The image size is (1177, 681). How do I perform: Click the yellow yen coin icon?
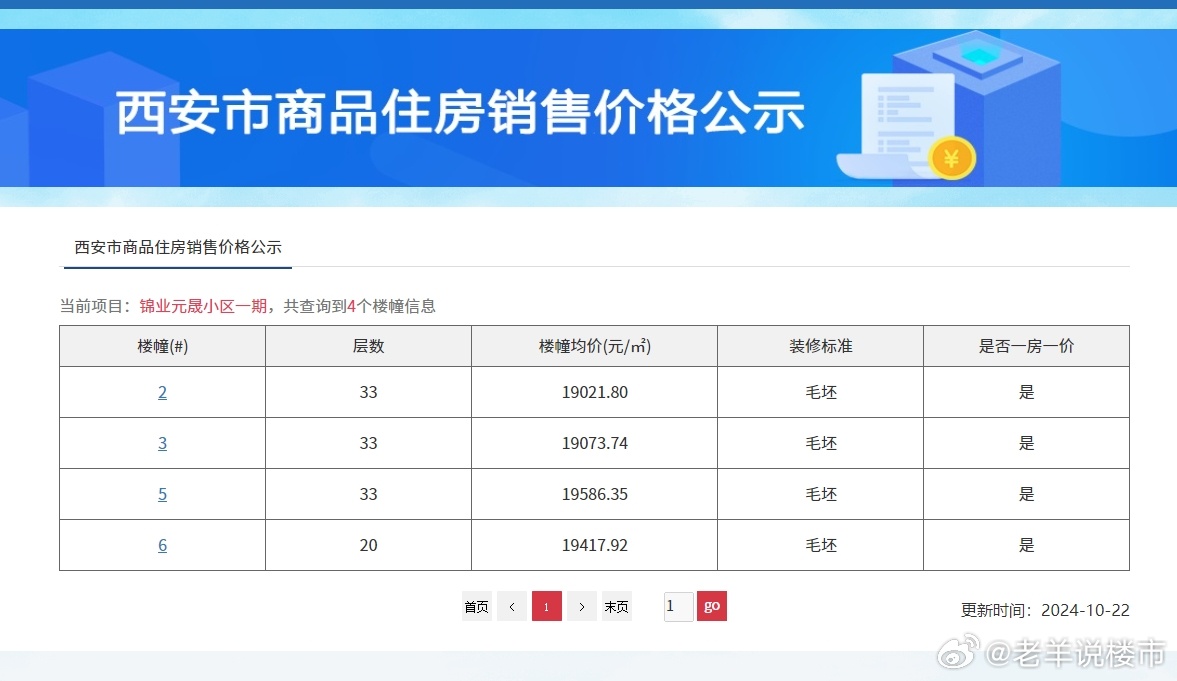[951, 158]
